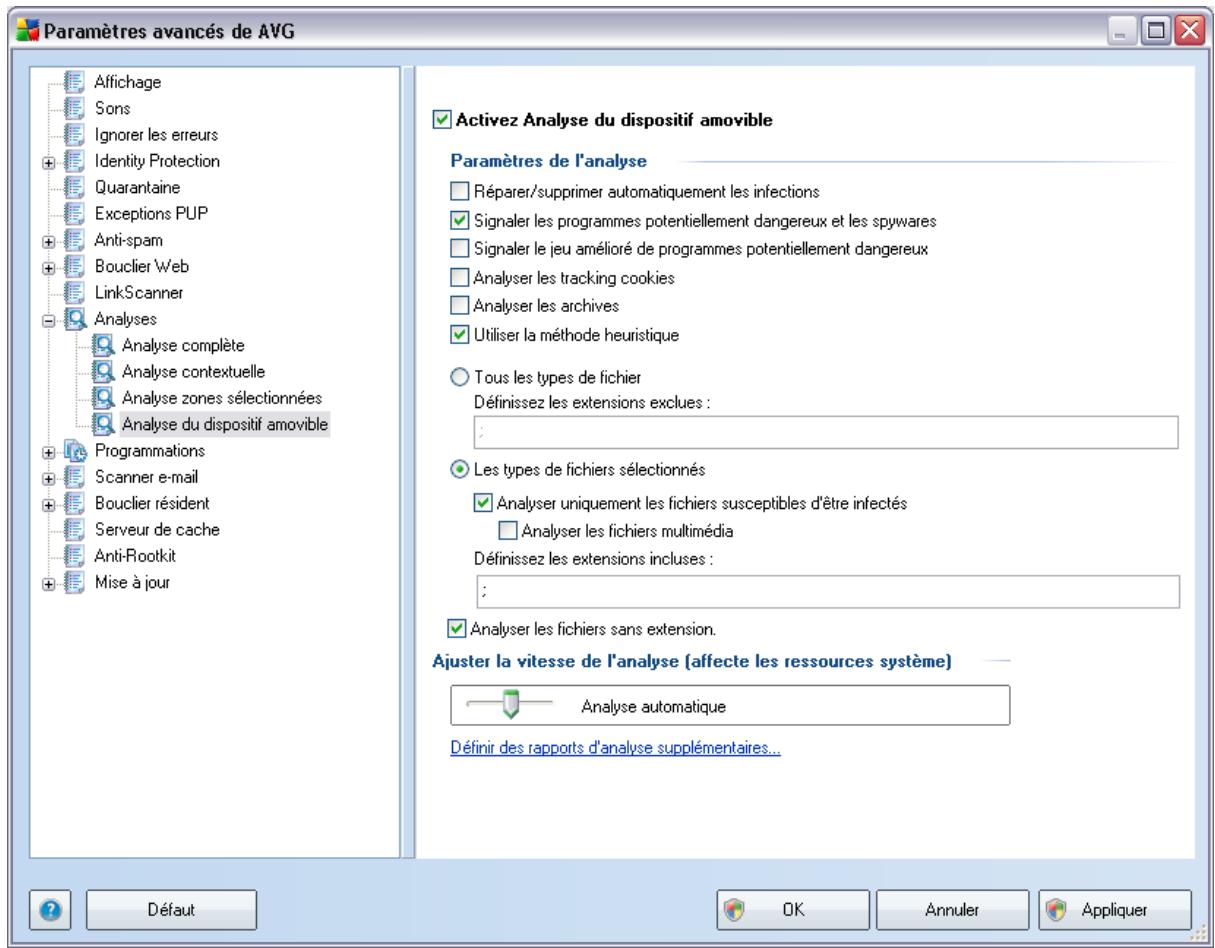Click the Défaut button
The height and width of the screenshot is (948, 1215).
pyautogui.click(x=171, y=908)
